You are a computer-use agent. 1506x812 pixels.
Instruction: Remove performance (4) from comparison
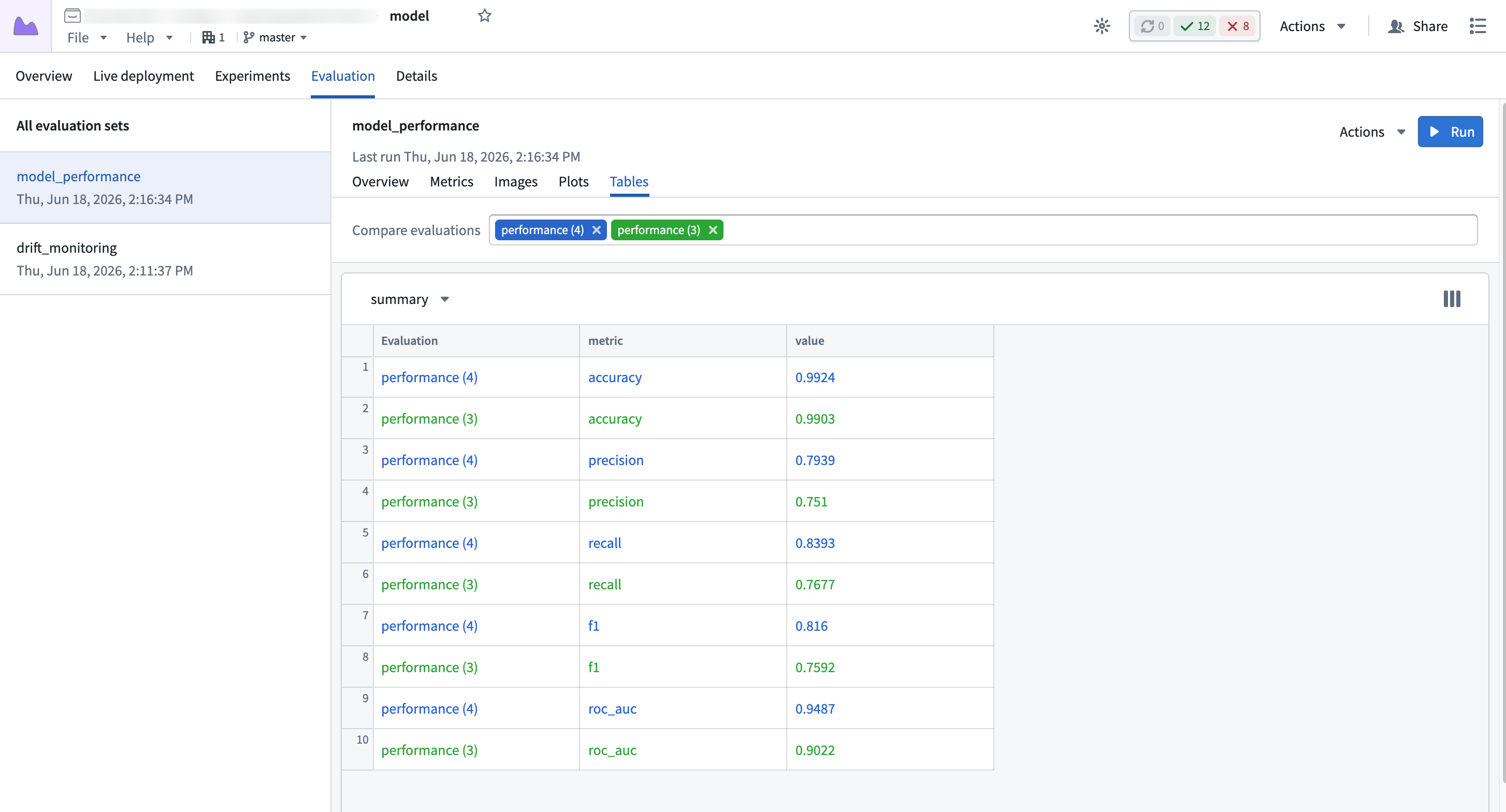596,230
